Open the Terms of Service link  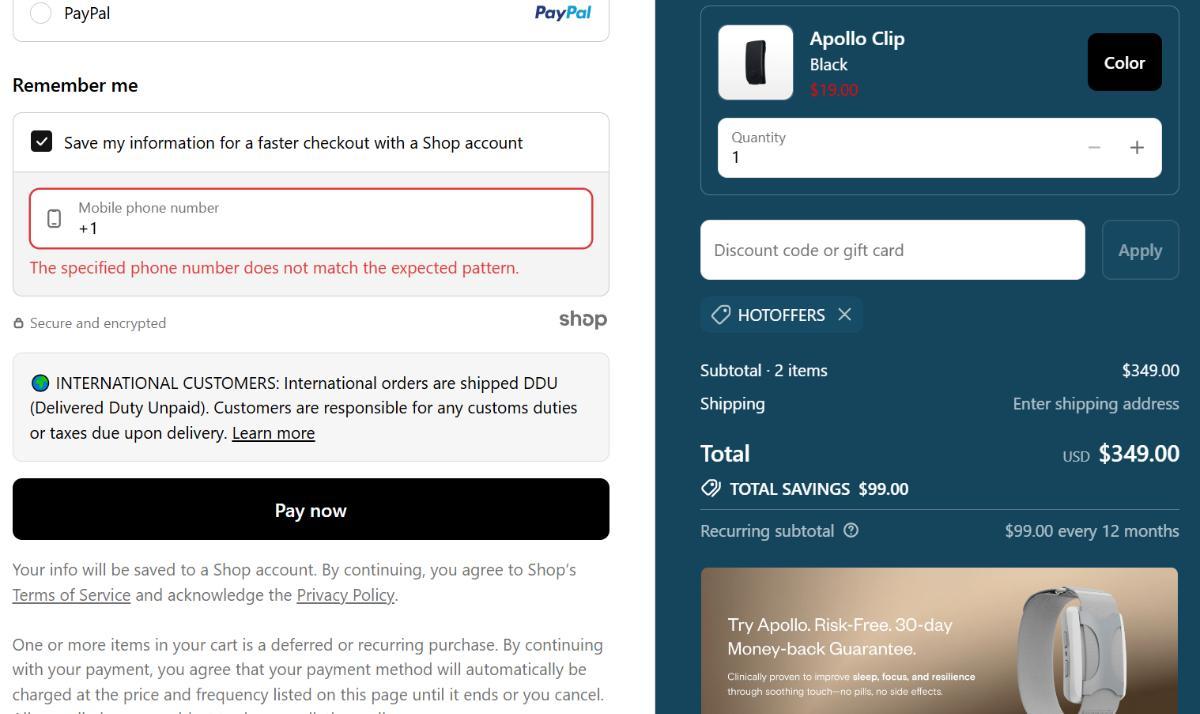coord(71,595)
